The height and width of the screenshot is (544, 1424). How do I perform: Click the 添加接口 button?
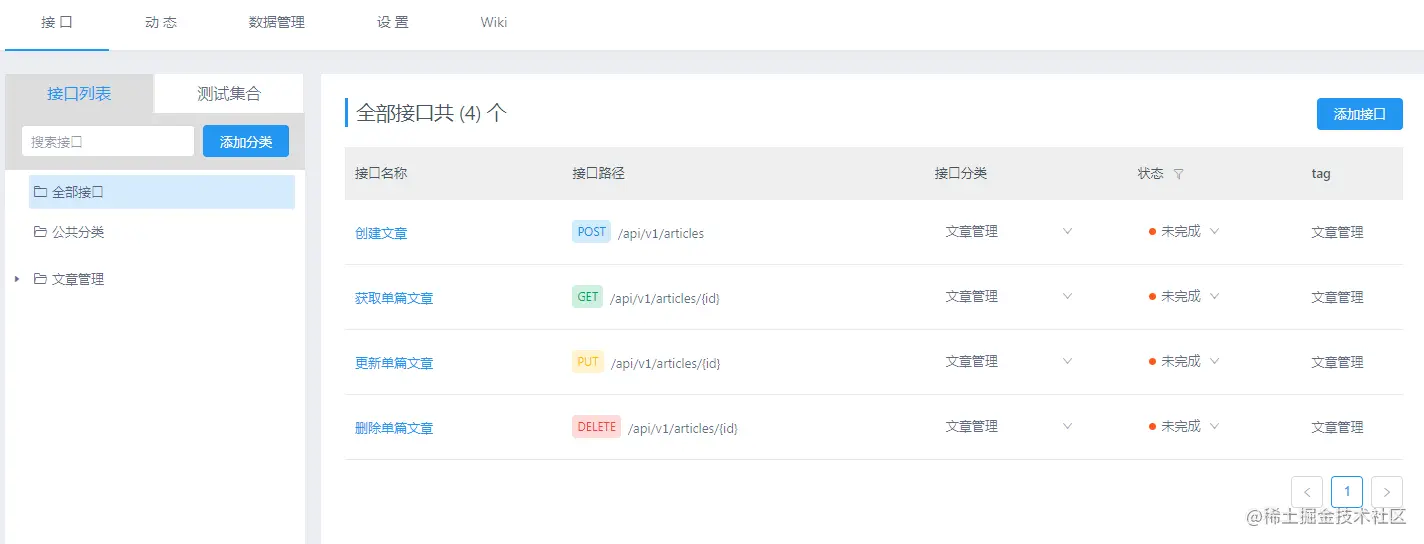[1359, 114]
